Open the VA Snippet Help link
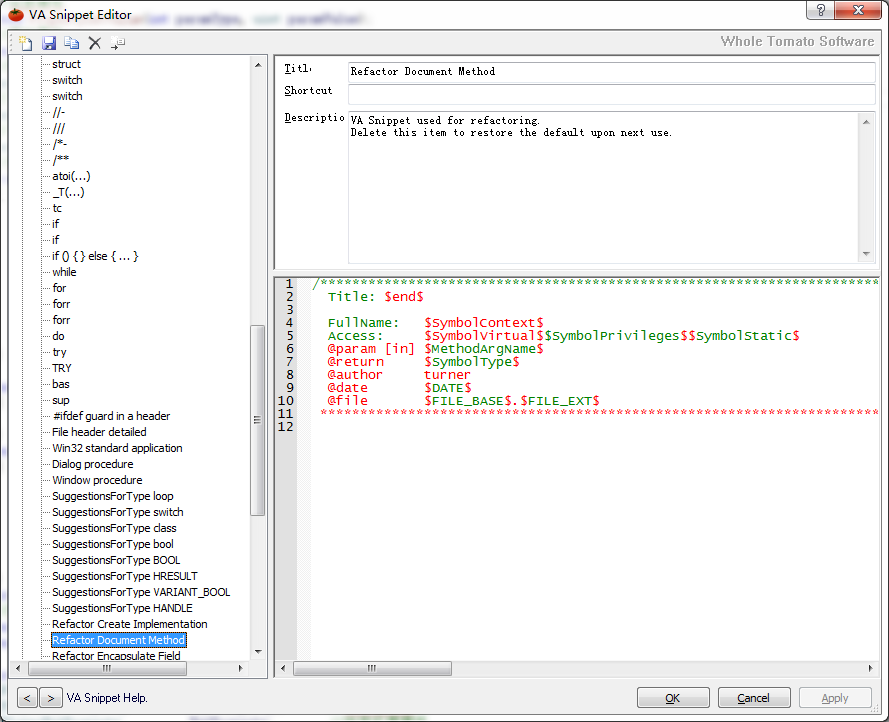The width and height of the screenshot is (889, 722). coord(107,698)
